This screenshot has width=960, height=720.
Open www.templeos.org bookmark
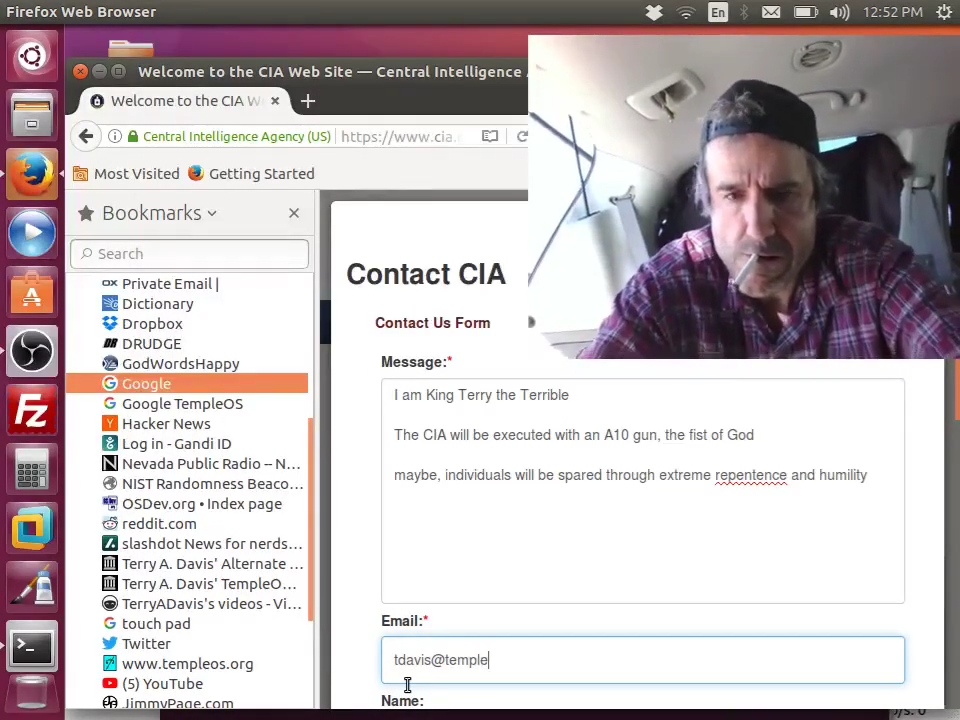tap(187, 664)
